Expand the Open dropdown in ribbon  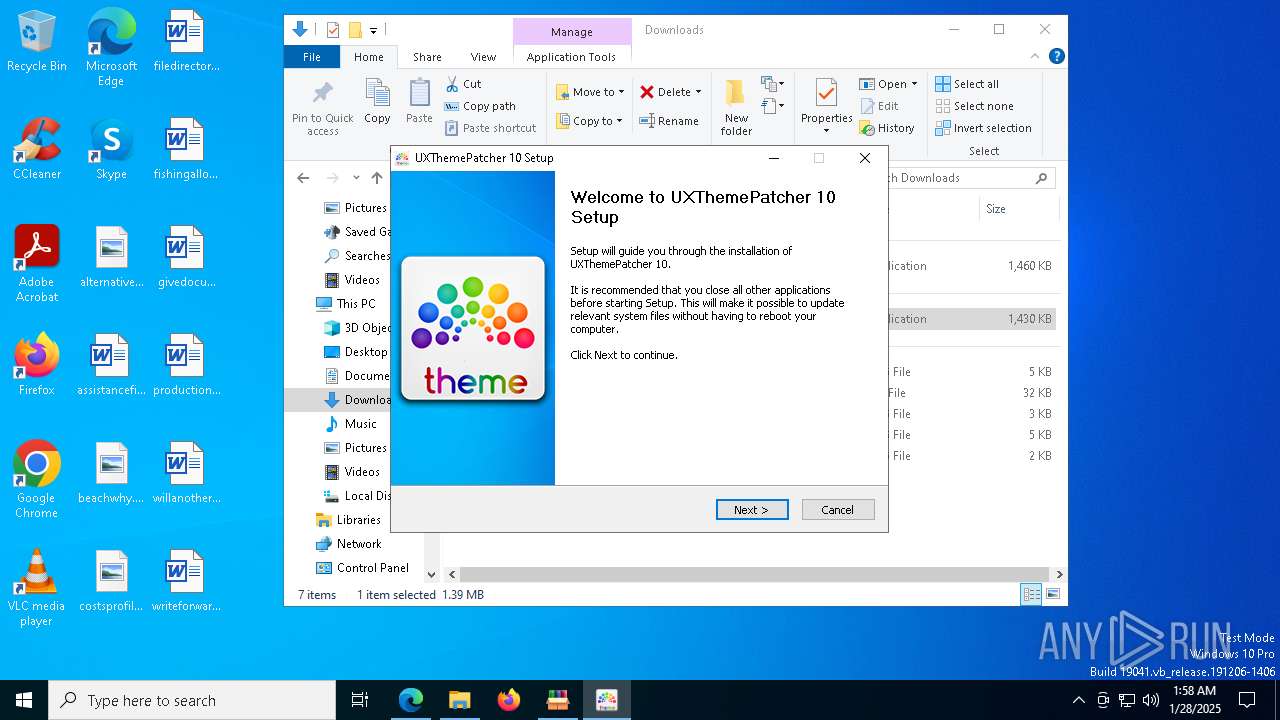point(913,84)
